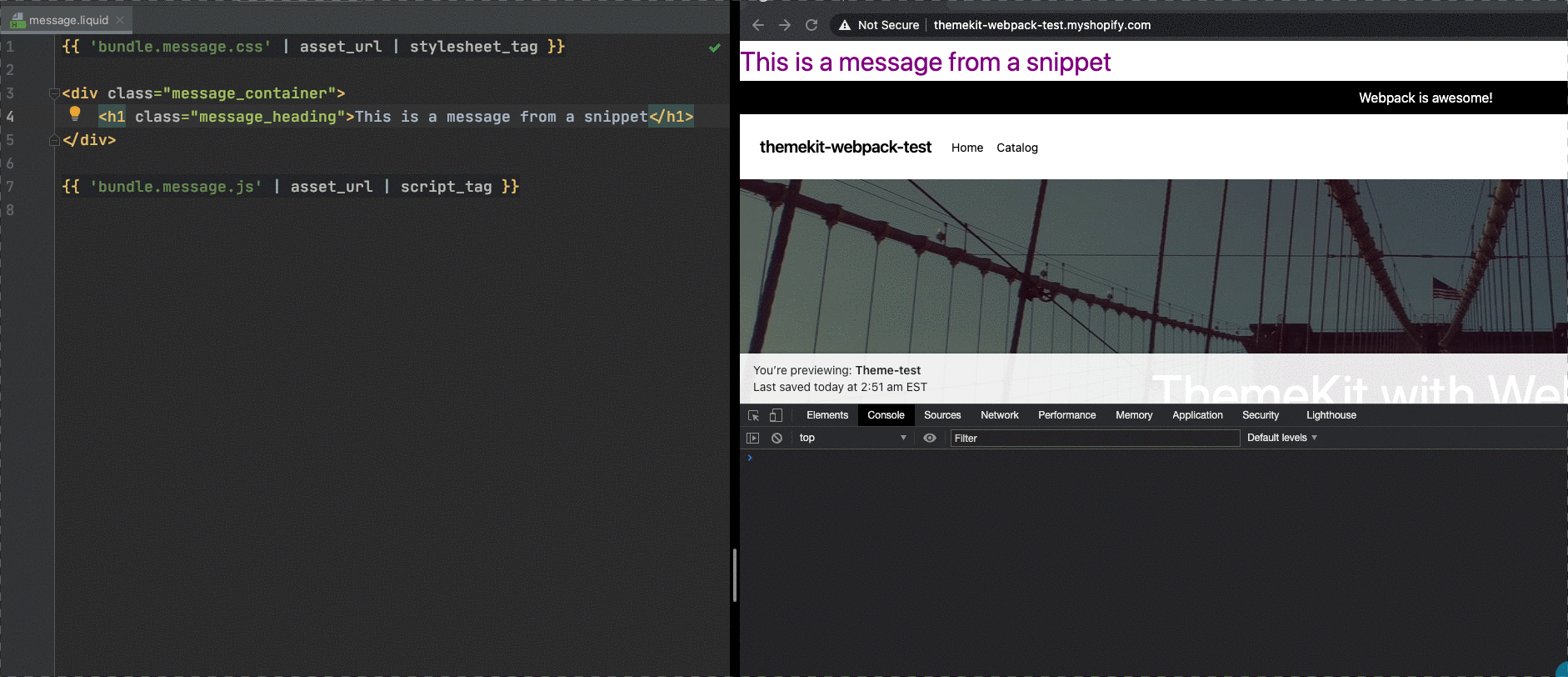This screenshot has width=1568, height=677.
Task: Open the Security DevTools tab
Action: point(1261,415)
